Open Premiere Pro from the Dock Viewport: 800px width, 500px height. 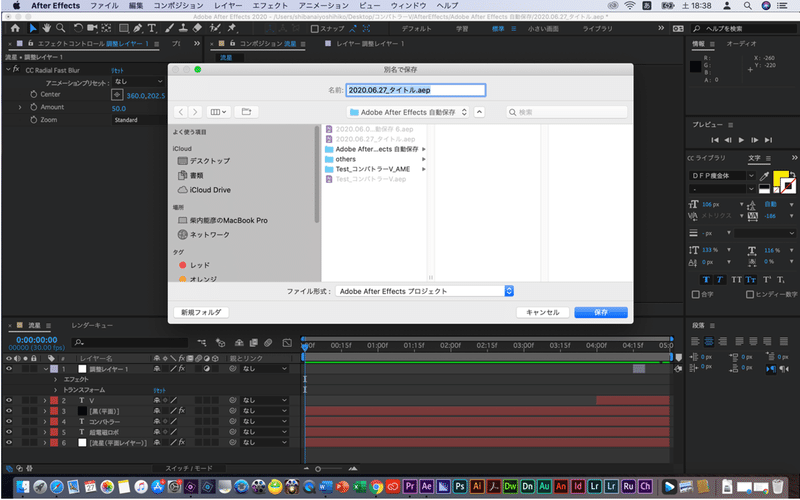(x=410, y=486)
